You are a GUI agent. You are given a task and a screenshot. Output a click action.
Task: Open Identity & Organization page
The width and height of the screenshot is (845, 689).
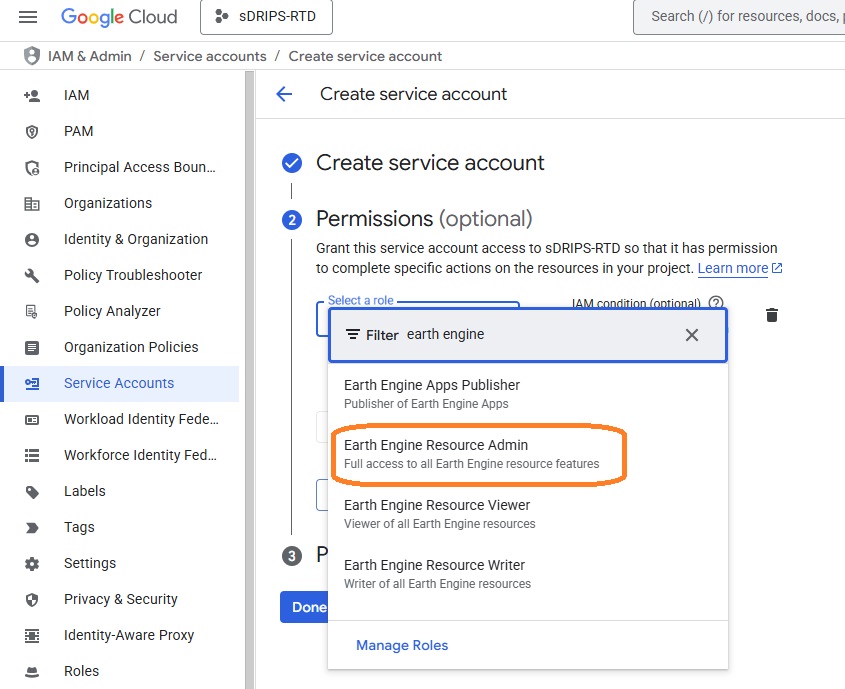coord(136,239)
